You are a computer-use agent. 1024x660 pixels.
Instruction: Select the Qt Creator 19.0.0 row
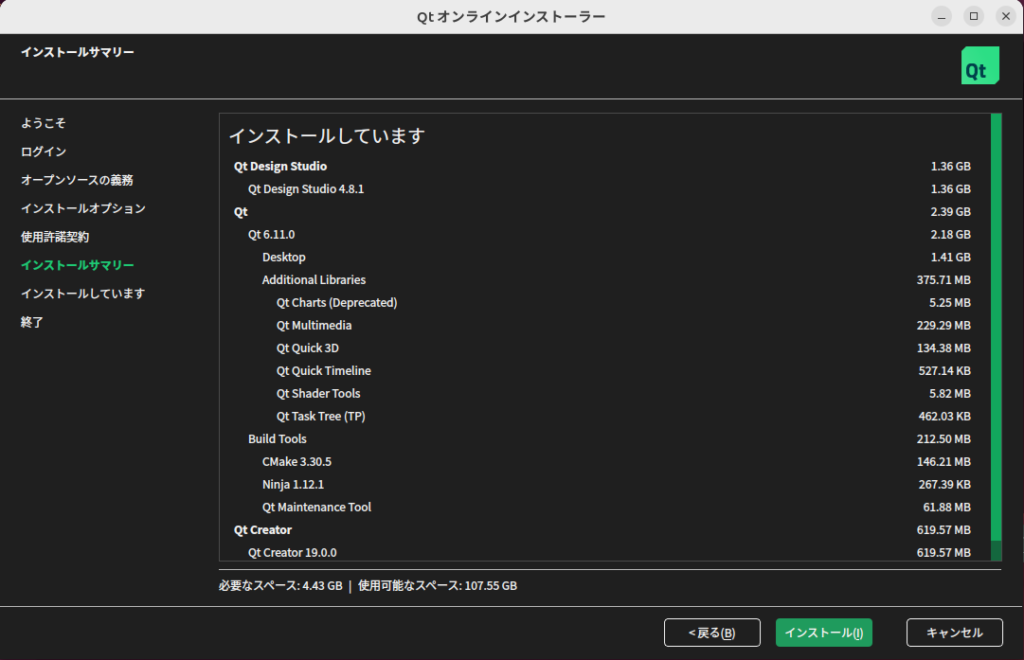299,553
